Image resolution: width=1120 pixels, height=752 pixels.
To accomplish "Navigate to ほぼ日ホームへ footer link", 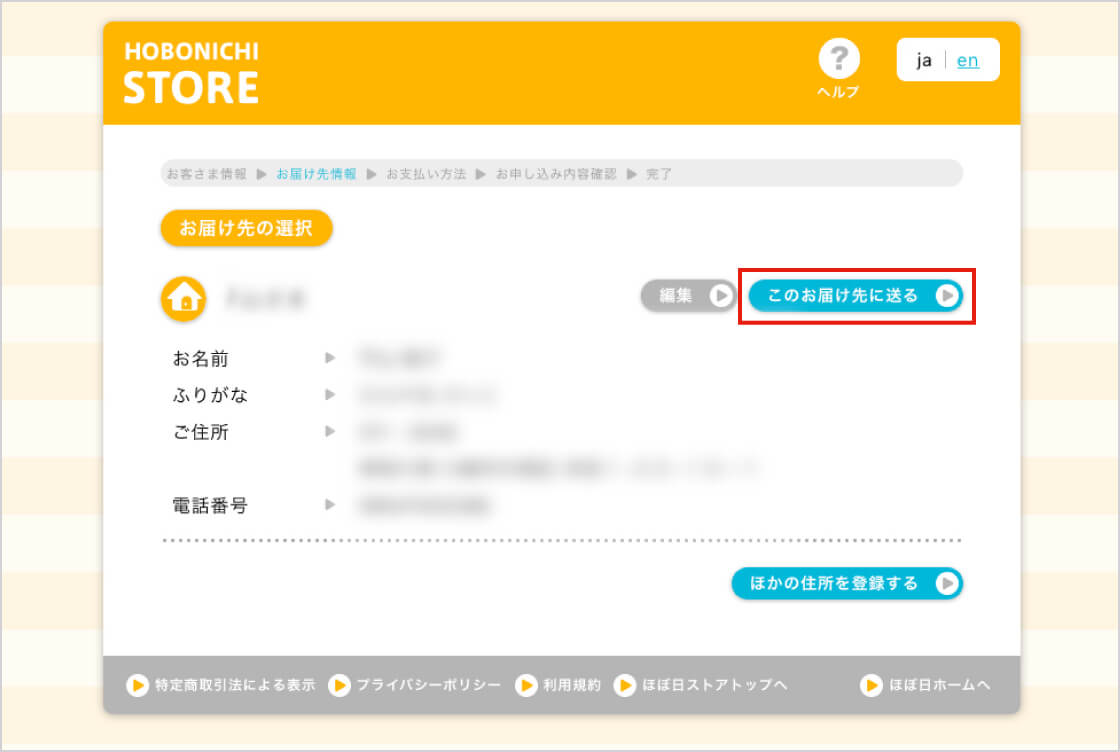I will click(926, 685).
